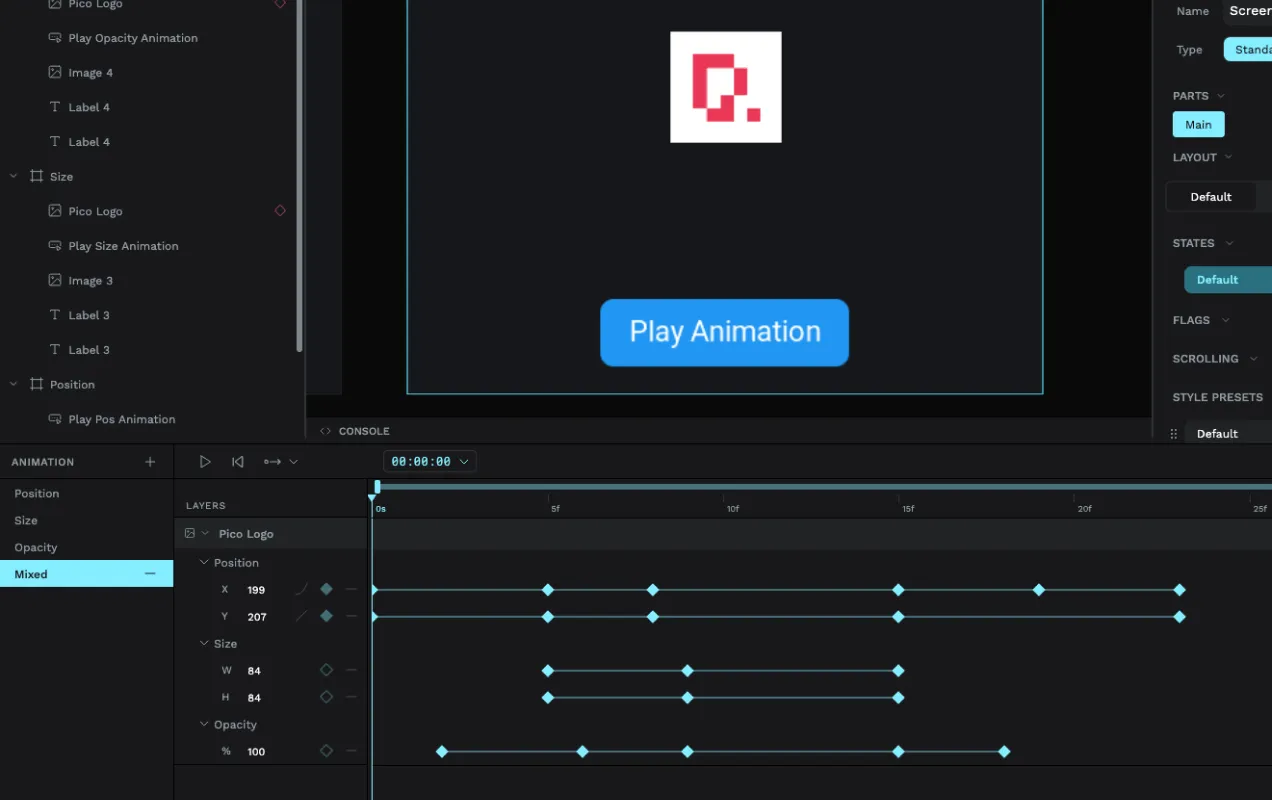Viewport: 1272px width, 800px height.
Task: Select the Opacity animation
Action: 36,548
